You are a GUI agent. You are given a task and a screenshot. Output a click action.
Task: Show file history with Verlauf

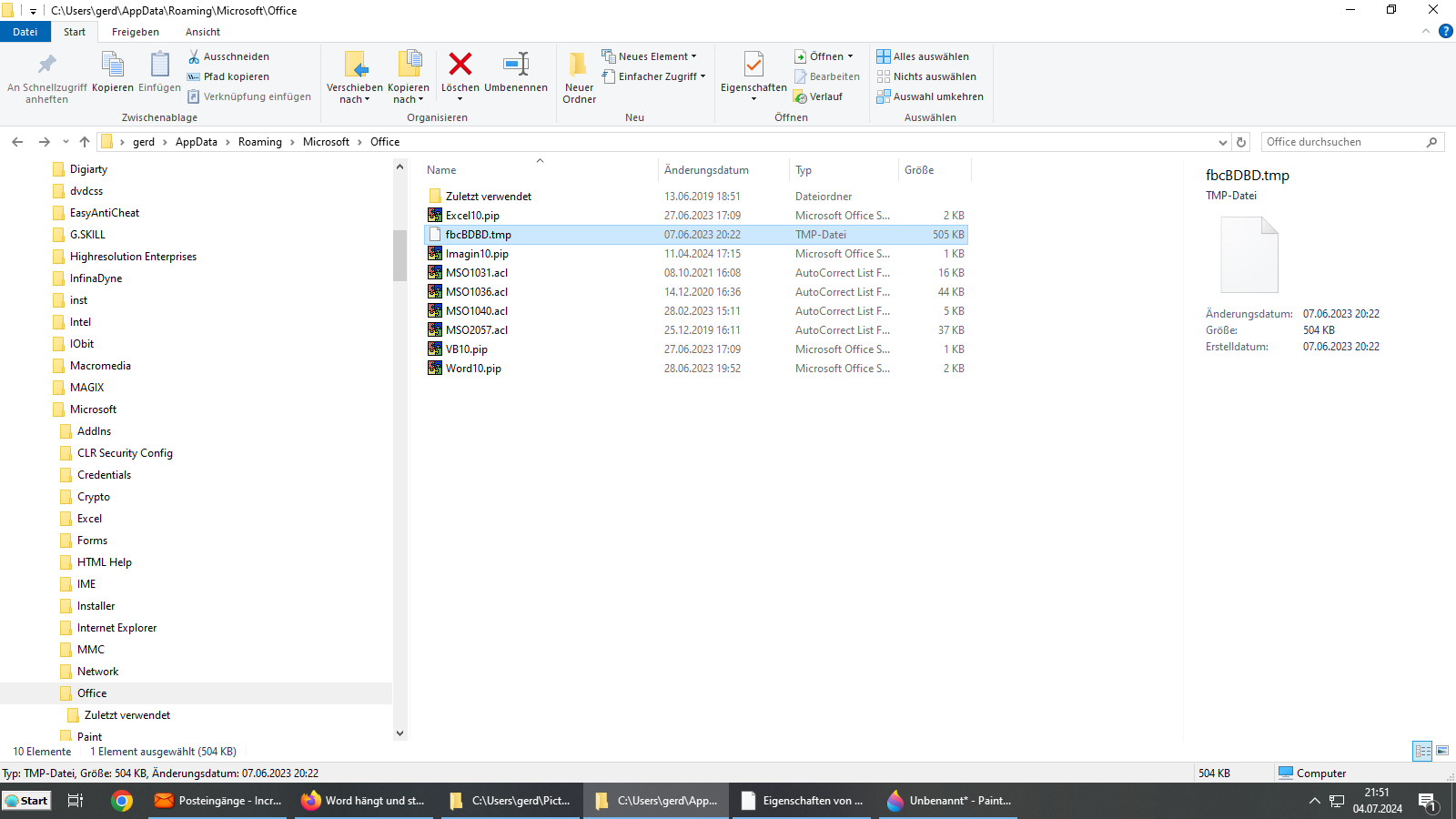point(818,96)
